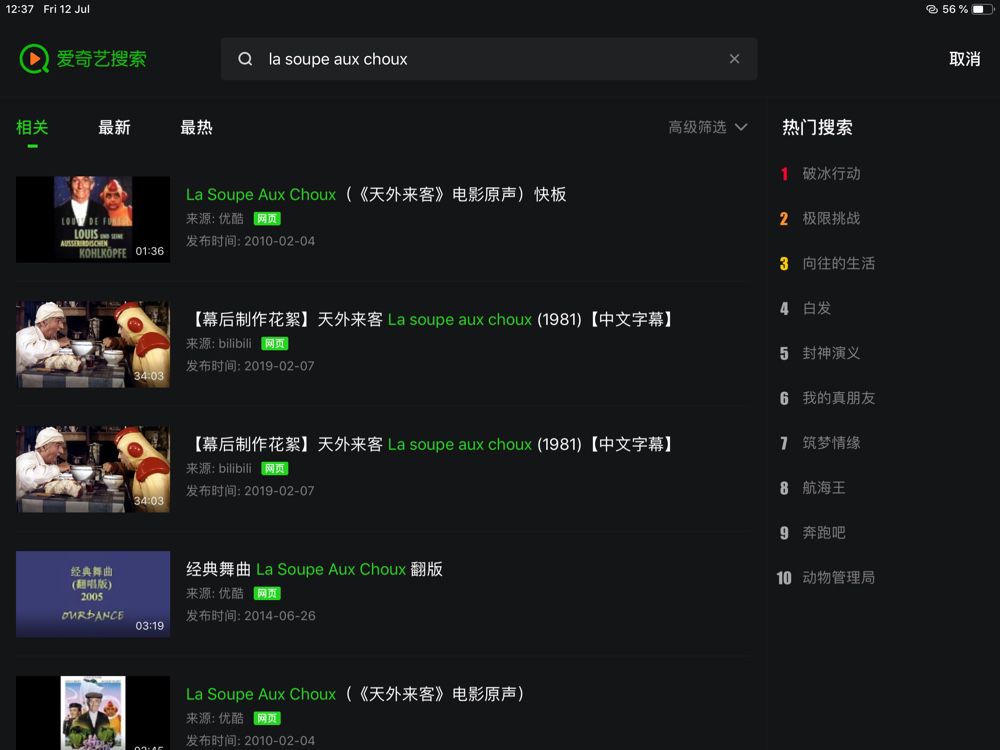
Task: Tap the 来源: 优酷 text under 经典舞曲
Action: tap(215, 594)
